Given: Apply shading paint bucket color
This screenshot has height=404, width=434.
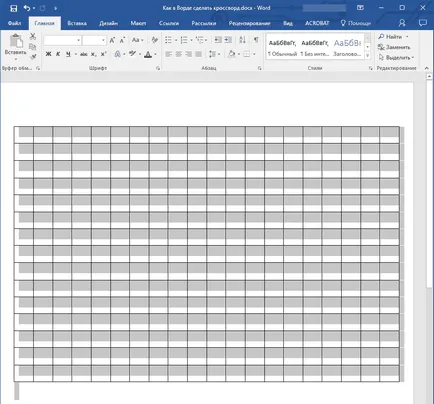Looking at the screenshot, I should click(232, 54).
